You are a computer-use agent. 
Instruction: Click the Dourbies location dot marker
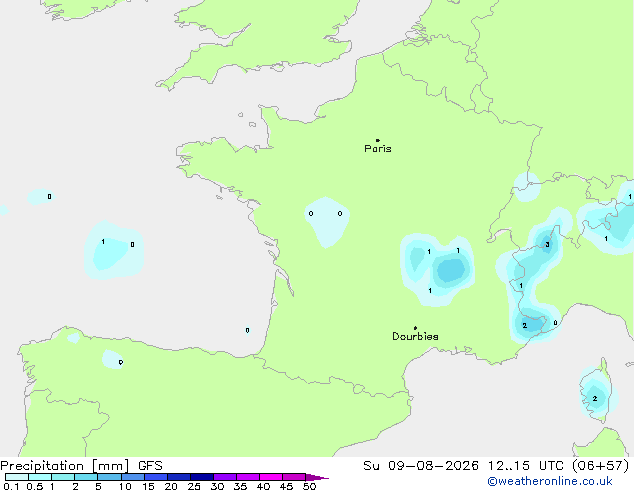click(x=415, y=328)
